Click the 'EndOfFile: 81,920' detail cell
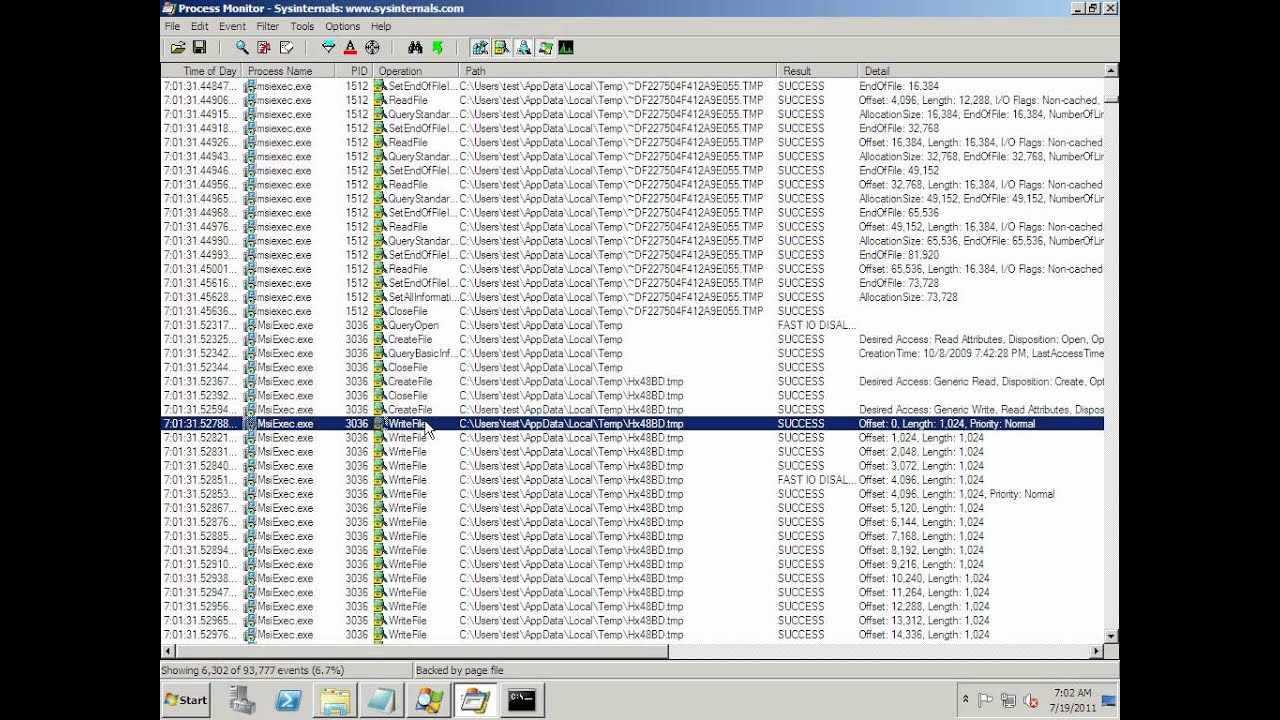 pyautogui.click(x=899, y=256)
